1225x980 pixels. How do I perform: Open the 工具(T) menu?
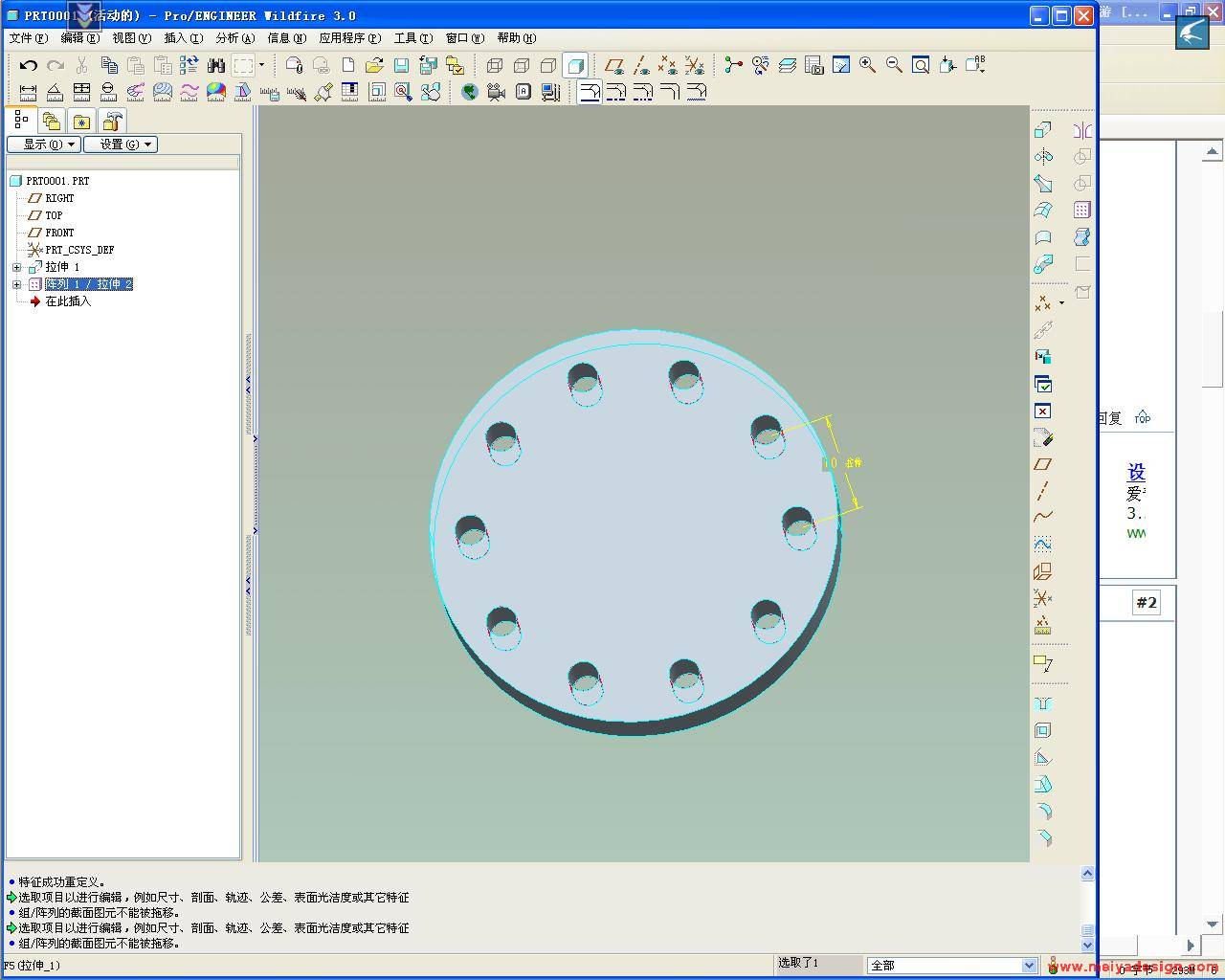[x=412, y=38]
